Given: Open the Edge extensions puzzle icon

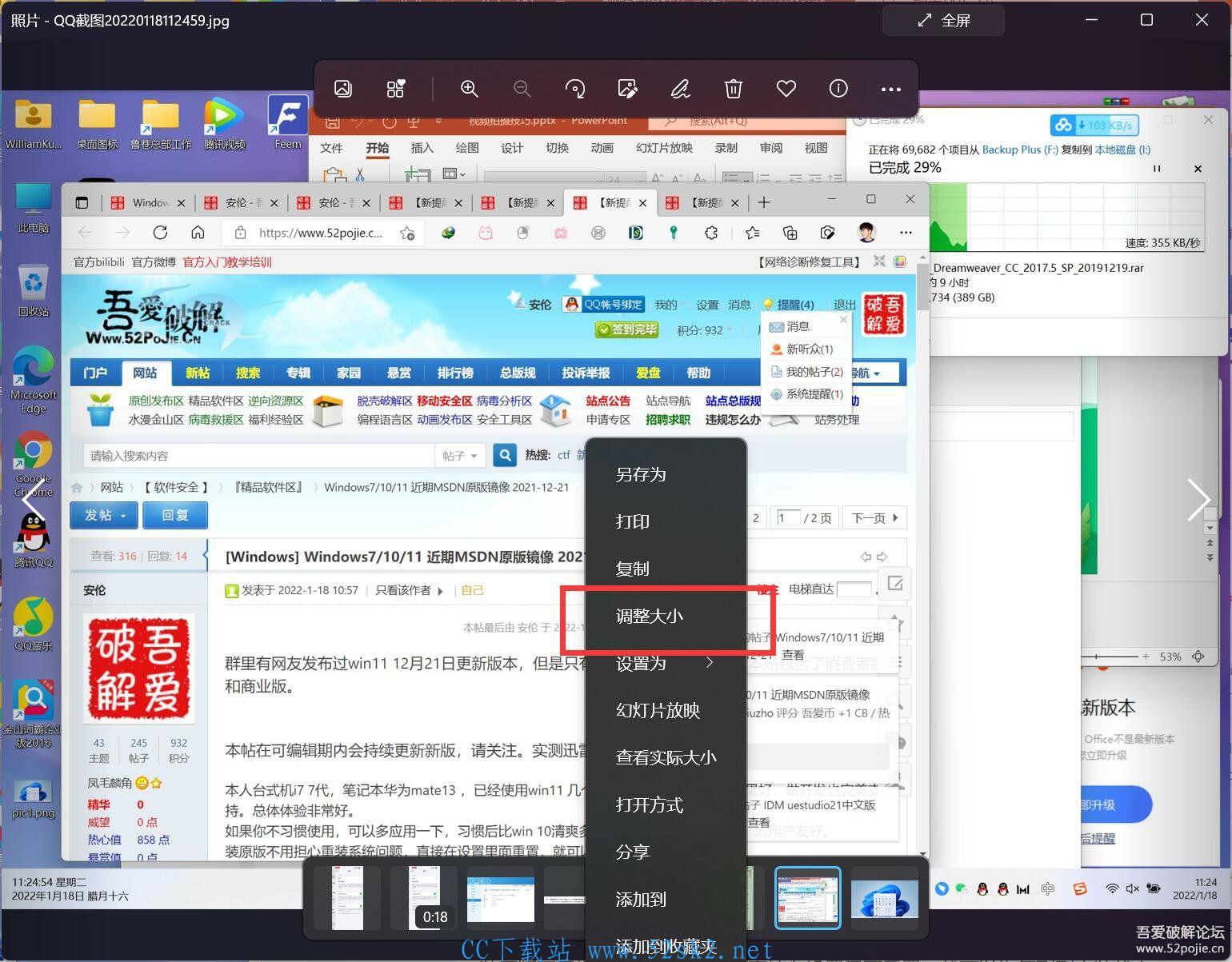Looking at the screenshot, I should (x=711, y=233).
